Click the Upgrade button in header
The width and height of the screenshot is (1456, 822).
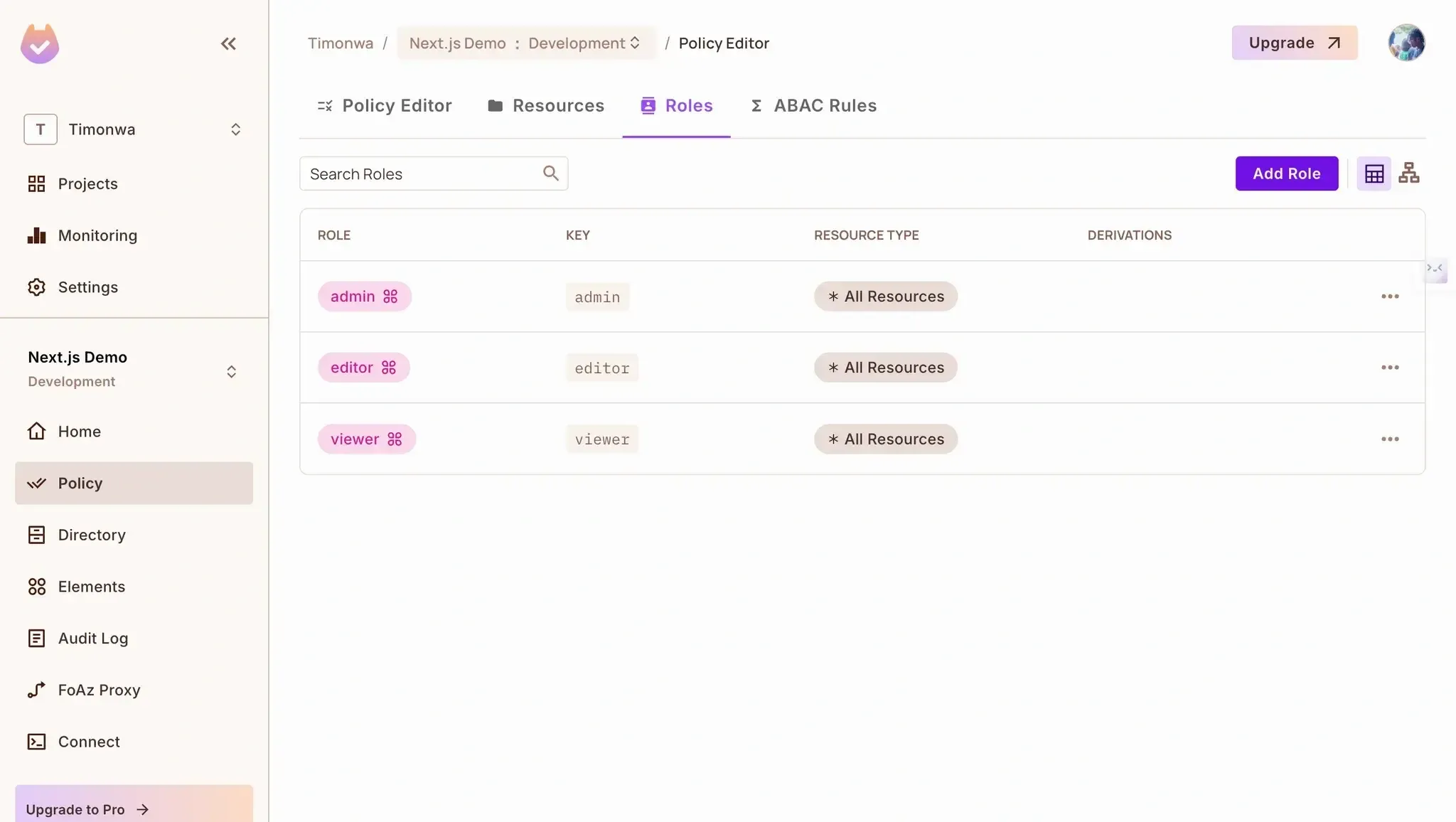pos(1294,43)
